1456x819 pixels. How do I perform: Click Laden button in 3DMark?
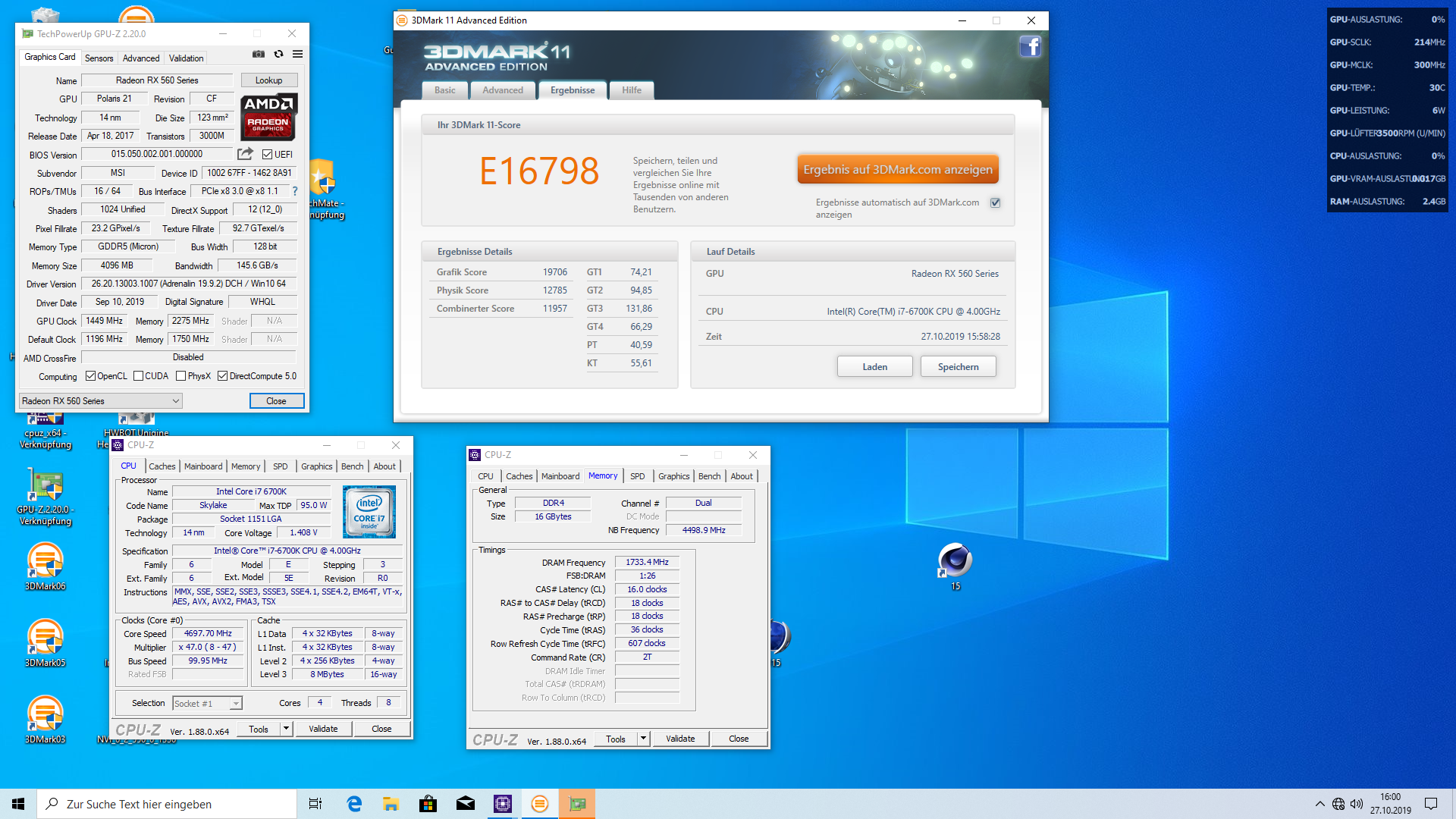874,367
